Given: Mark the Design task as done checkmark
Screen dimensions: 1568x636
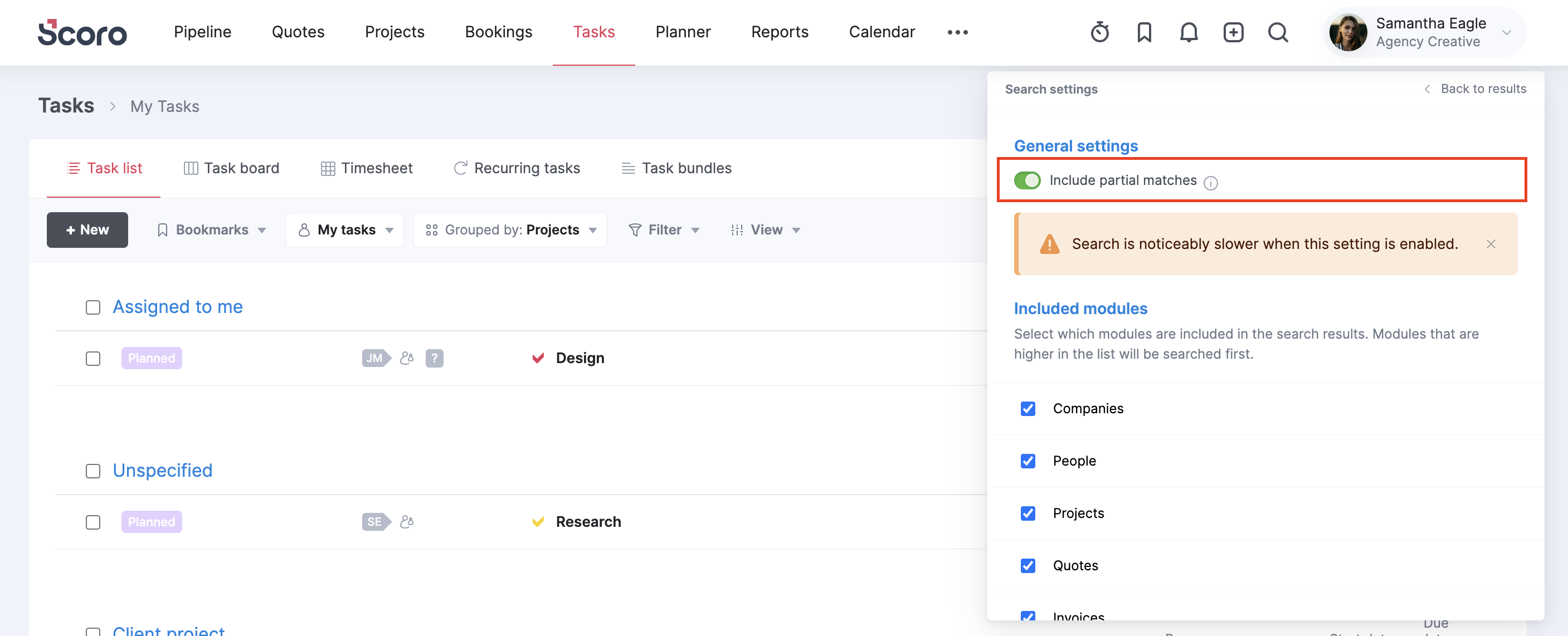Looking at the screenshot, I should coord(538,358).
